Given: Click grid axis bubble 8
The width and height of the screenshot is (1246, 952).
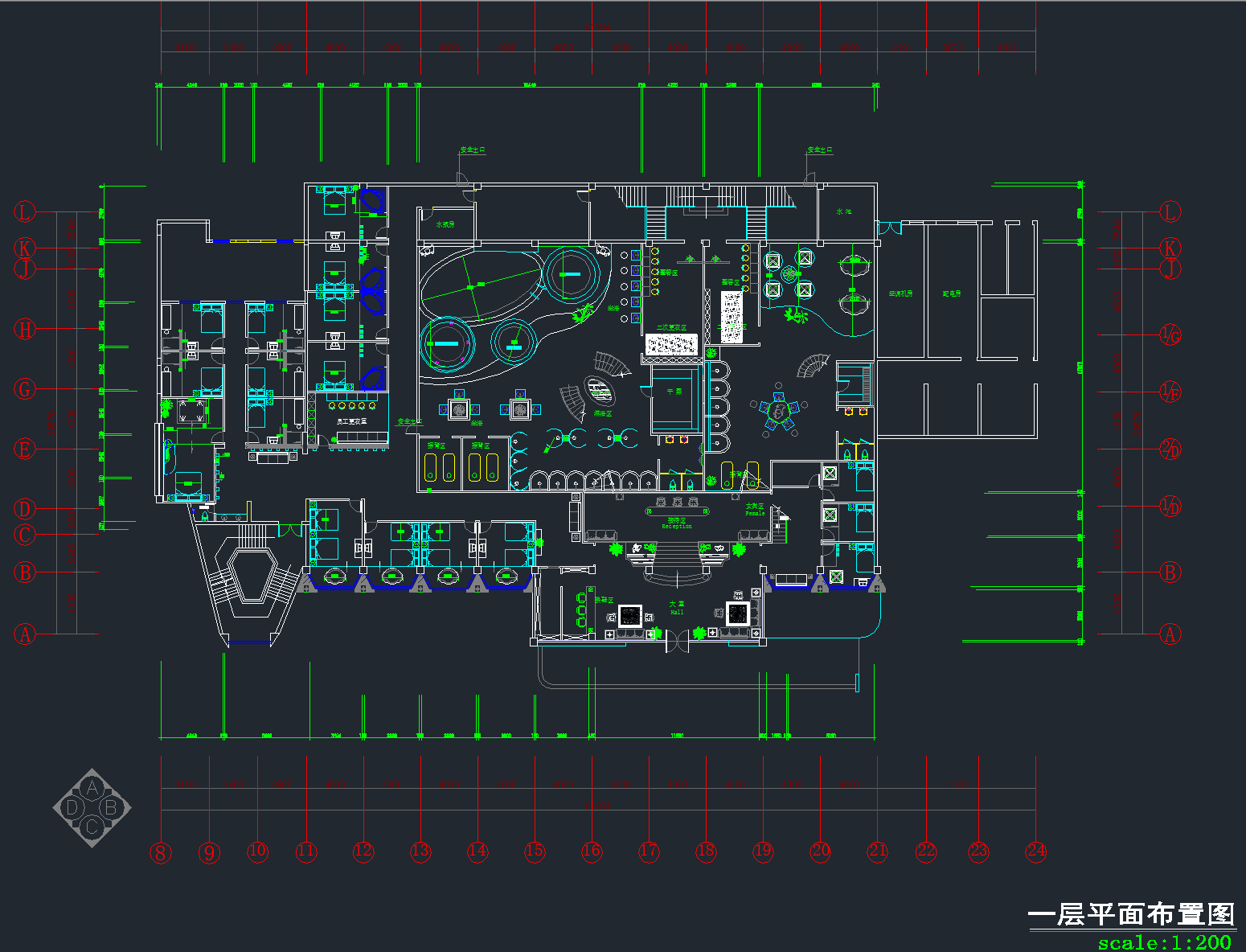Looking at the screenshot, I should 161,853.
